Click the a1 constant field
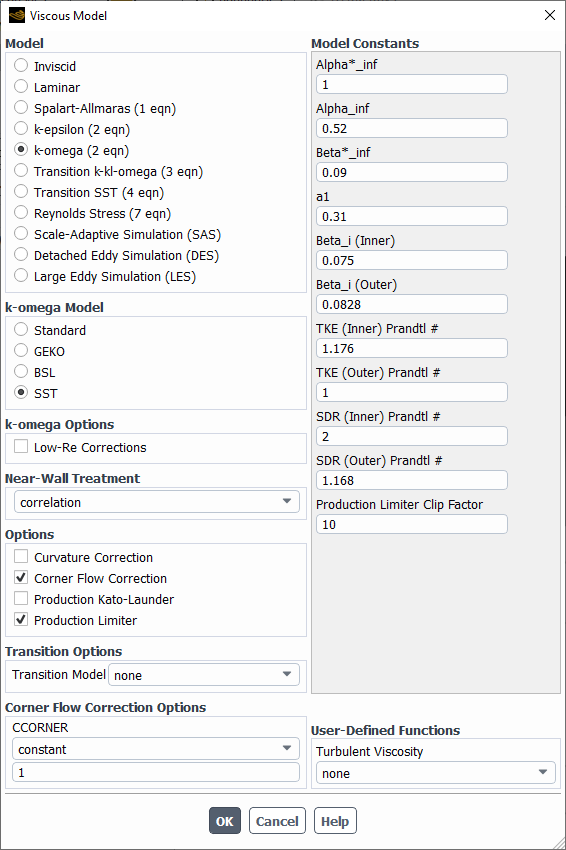Screen dimensions: 566x850 [x=412, y=216]
